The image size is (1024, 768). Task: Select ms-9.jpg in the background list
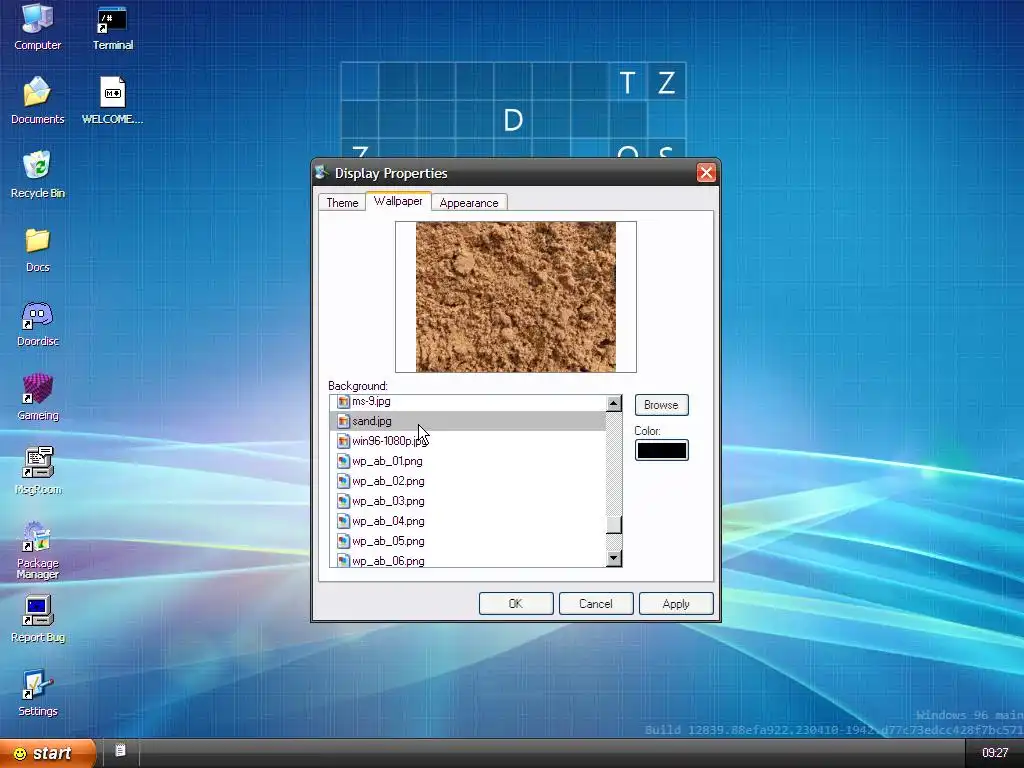coord(468,401)
